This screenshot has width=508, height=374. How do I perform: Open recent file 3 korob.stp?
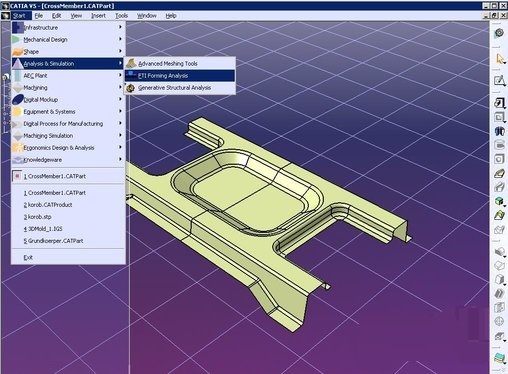[x=68, y=217]
